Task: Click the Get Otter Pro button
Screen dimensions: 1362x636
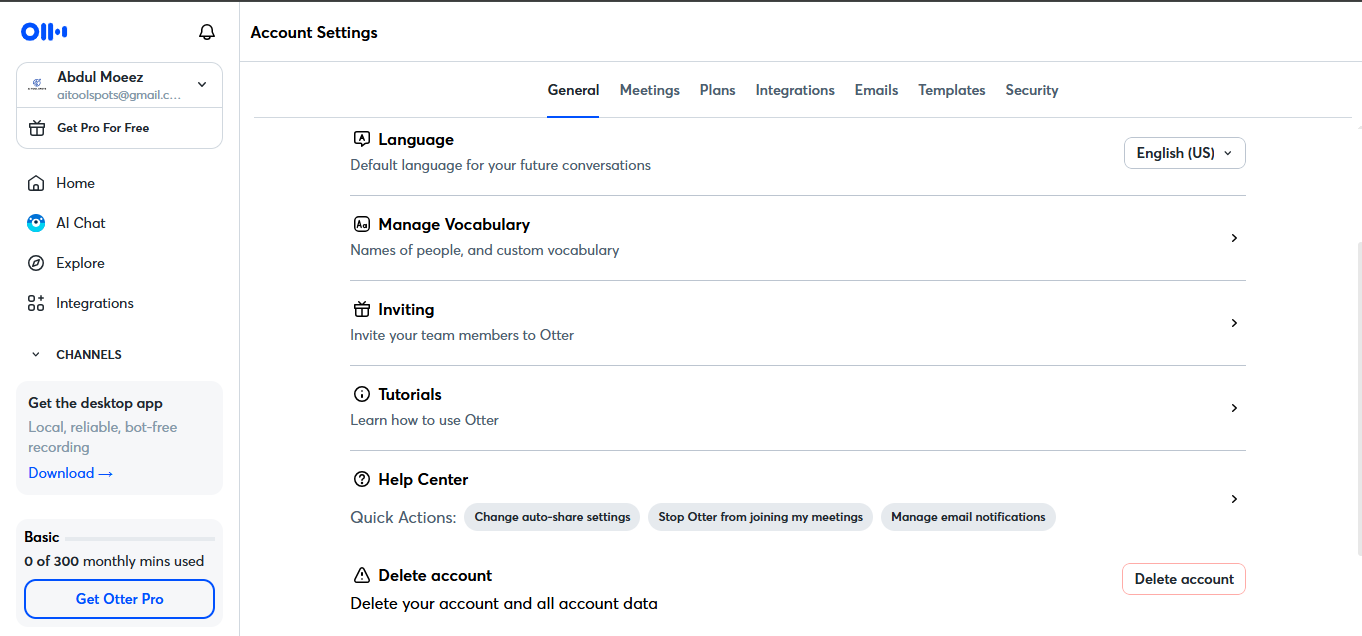Action: click(119, 599)
